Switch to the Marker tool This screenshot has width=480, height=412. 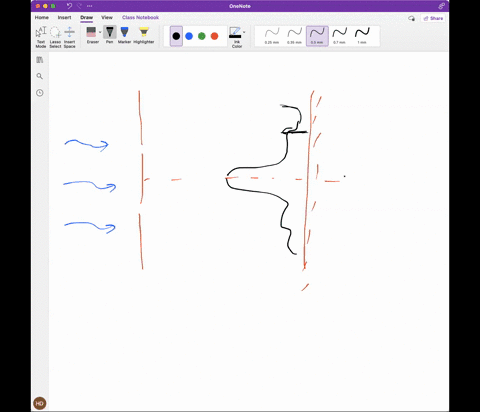[x=124, y=35]
